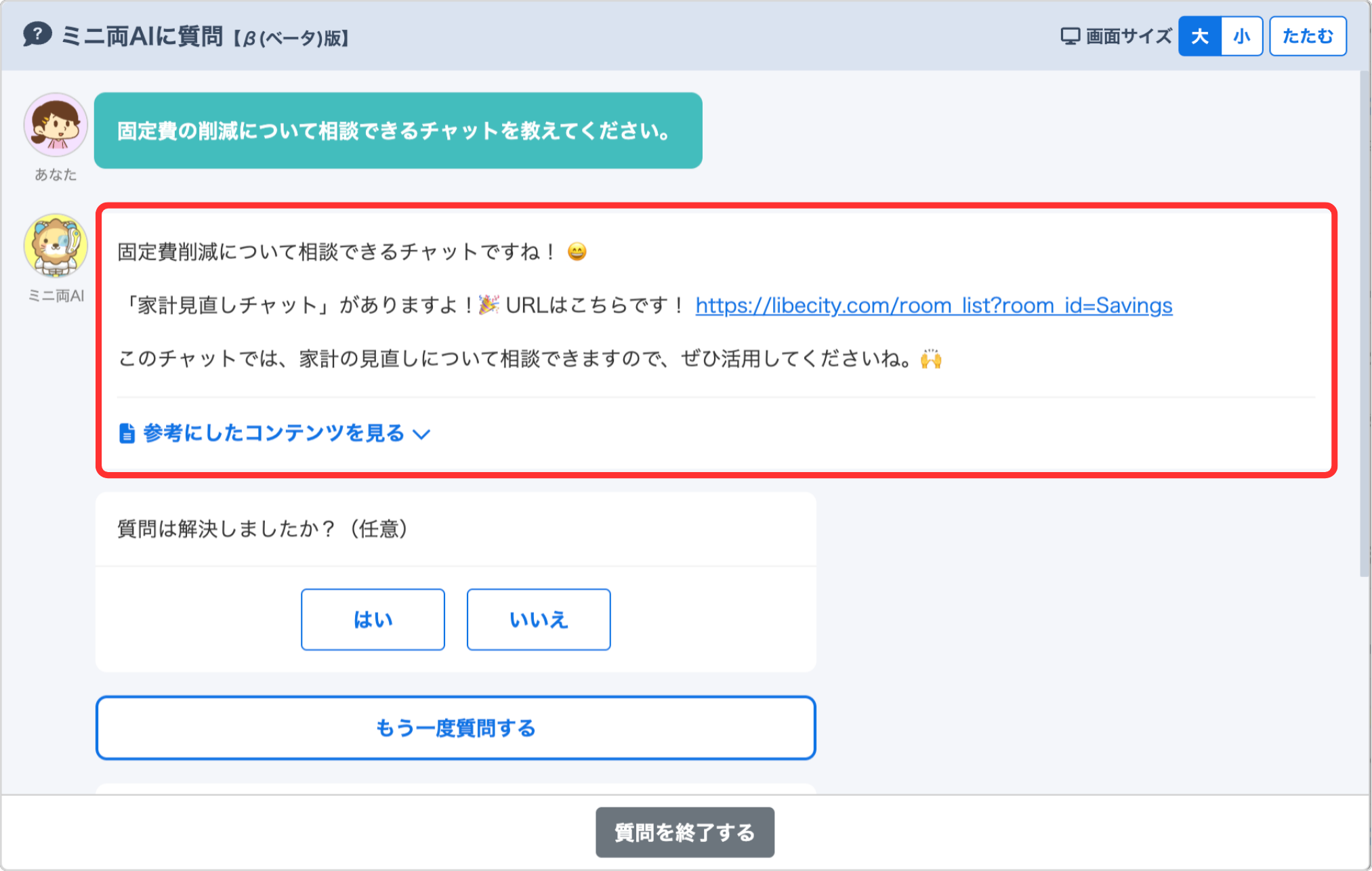Click the chevron next to 参考にしたコンテンツを見る
The height and width of the screenshot is (871, 1372).
point(421,434)
